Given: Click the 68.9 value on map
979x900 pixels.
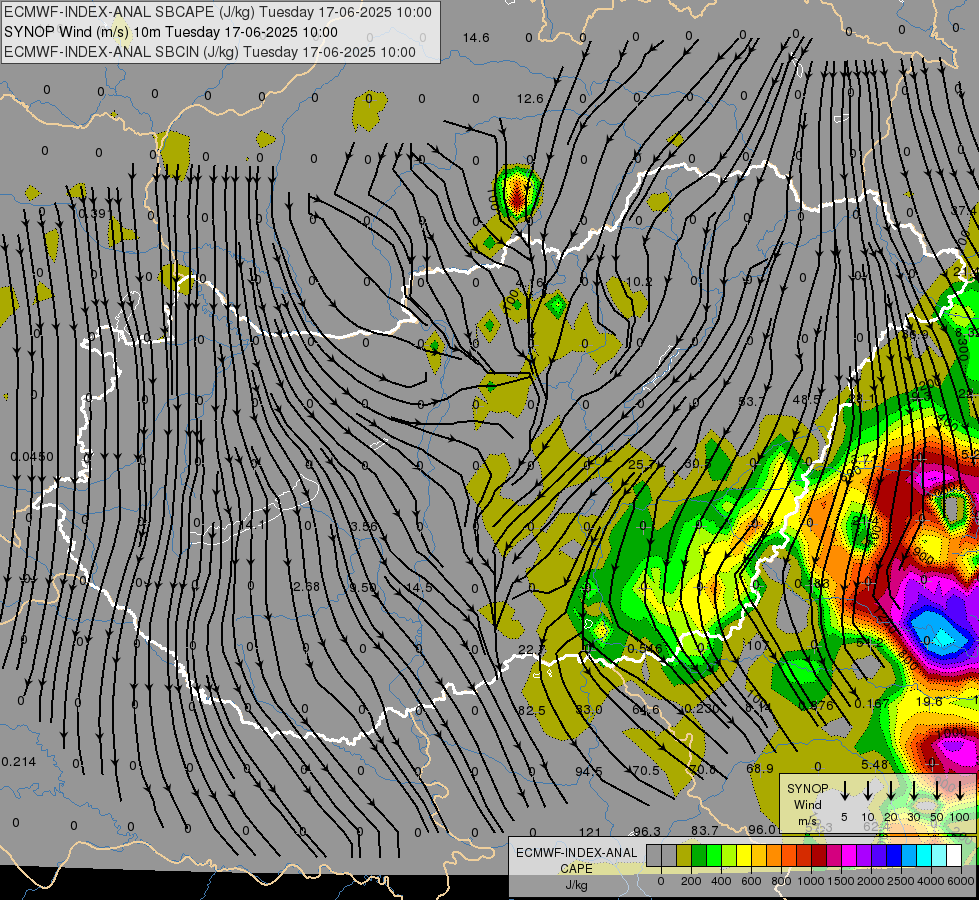Looking at the screenshot, I should point(760,768).
